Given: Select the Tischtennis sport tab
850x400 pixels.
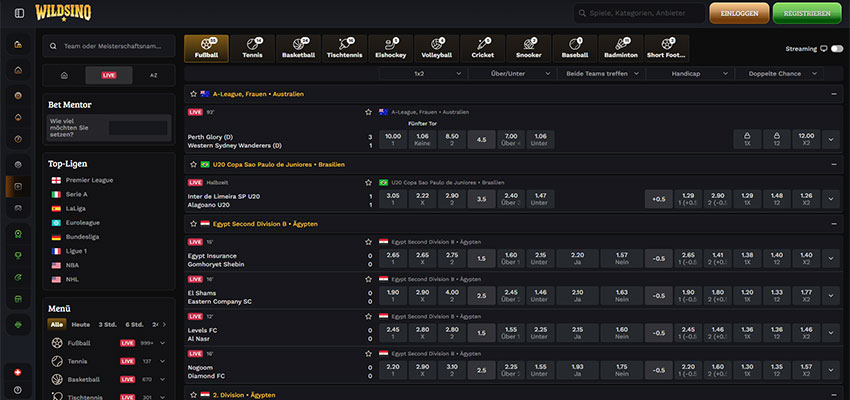Looking at the screenshot, I should tap(344, 49).
